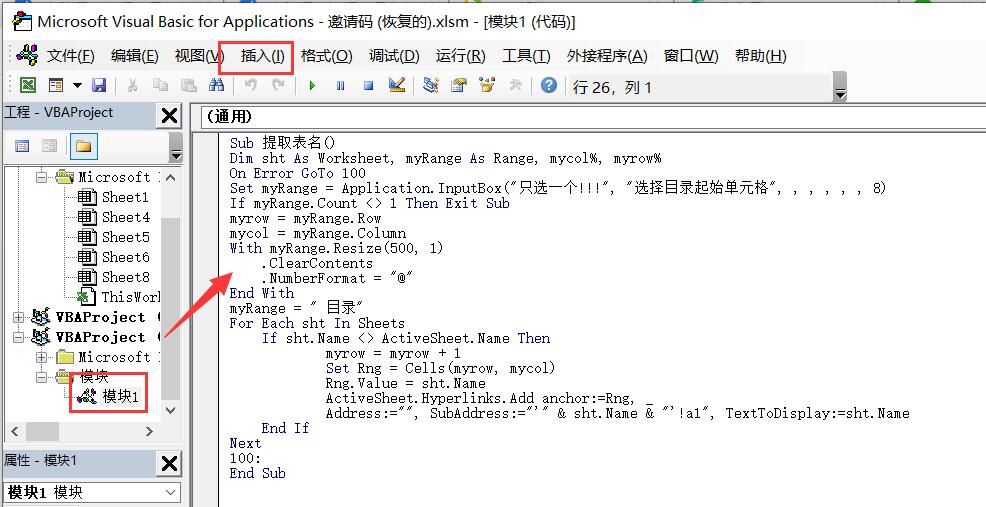Open the 工具(T) menu
986x507 pixels.
click(526, 56)
